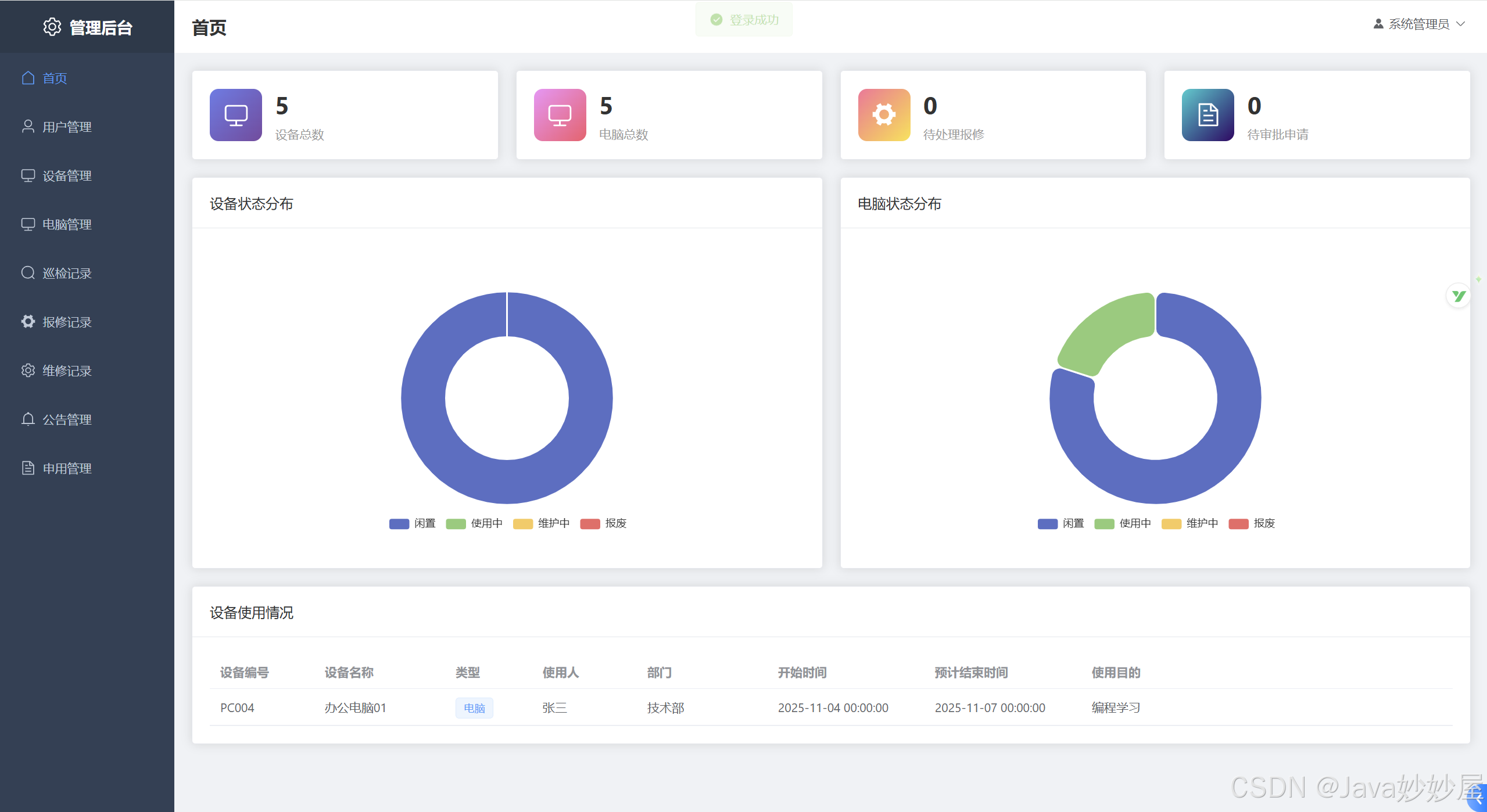Viewport: 1487px width, 812px height.
Task: Click the document icon beside 申用管理
Action: pyautogui.click(x=28, y=468)
